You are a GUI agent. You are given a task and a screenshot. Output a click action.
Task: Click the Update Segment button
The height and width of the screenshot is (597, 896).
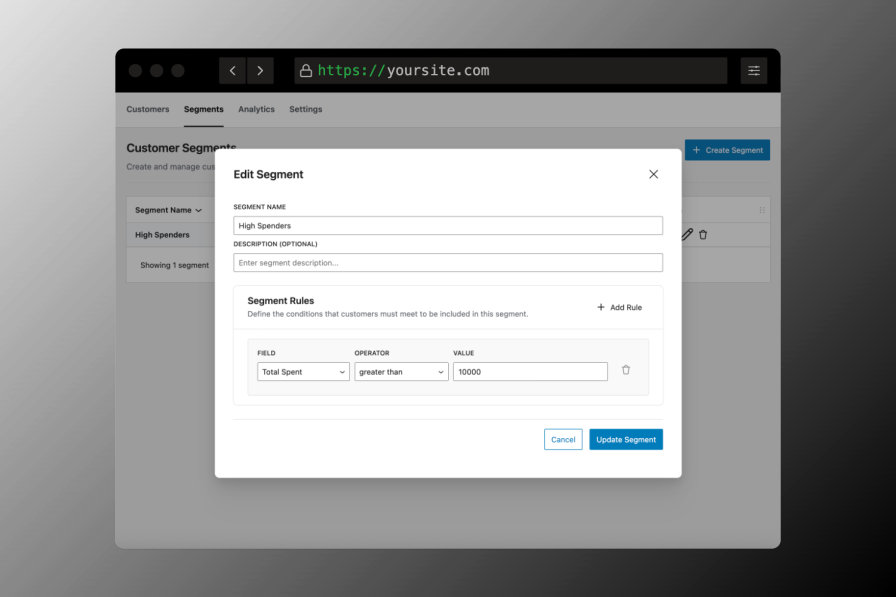[x=626, y=439]
